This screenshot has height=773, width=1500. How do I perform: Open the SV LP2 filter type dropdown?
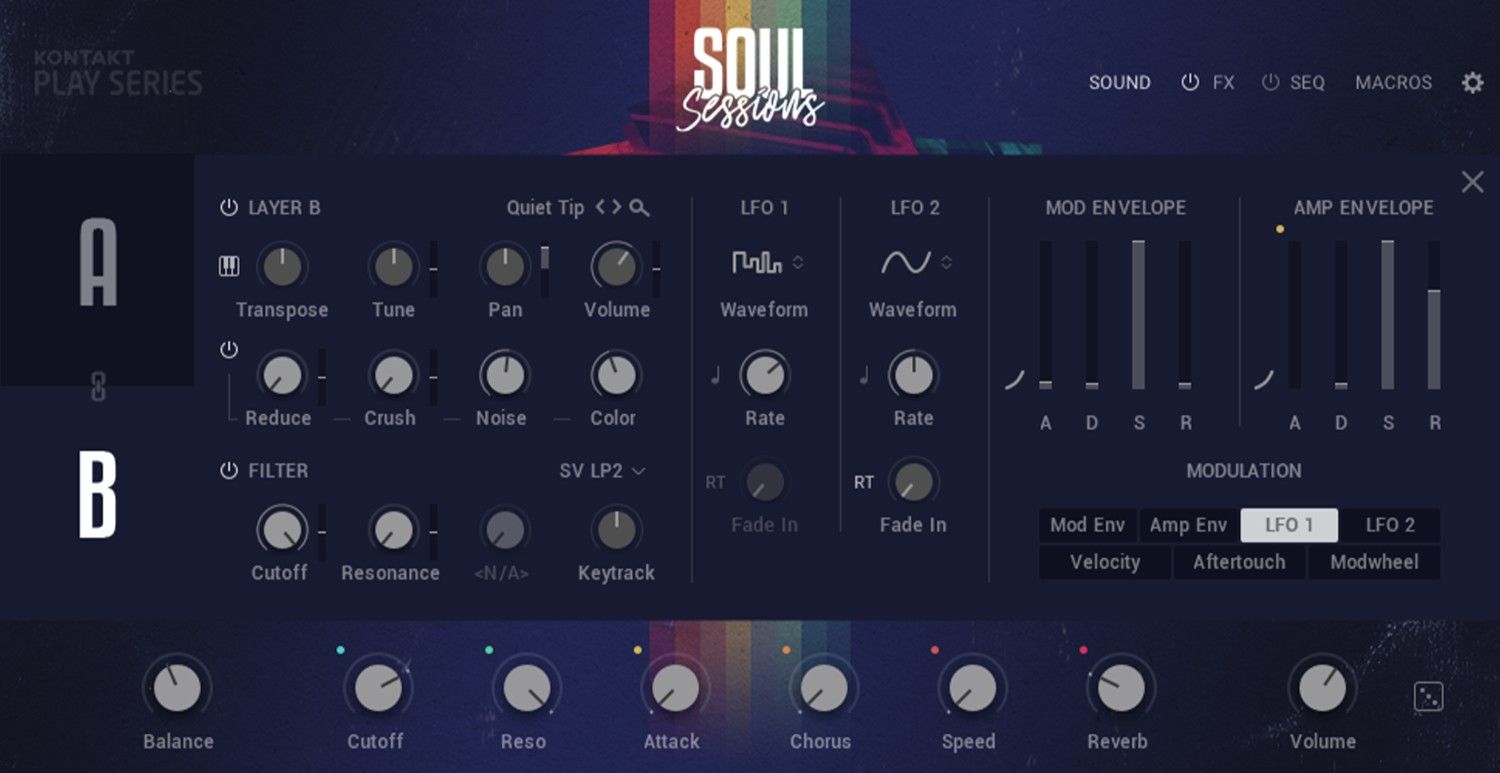click(x=601, y=470)
